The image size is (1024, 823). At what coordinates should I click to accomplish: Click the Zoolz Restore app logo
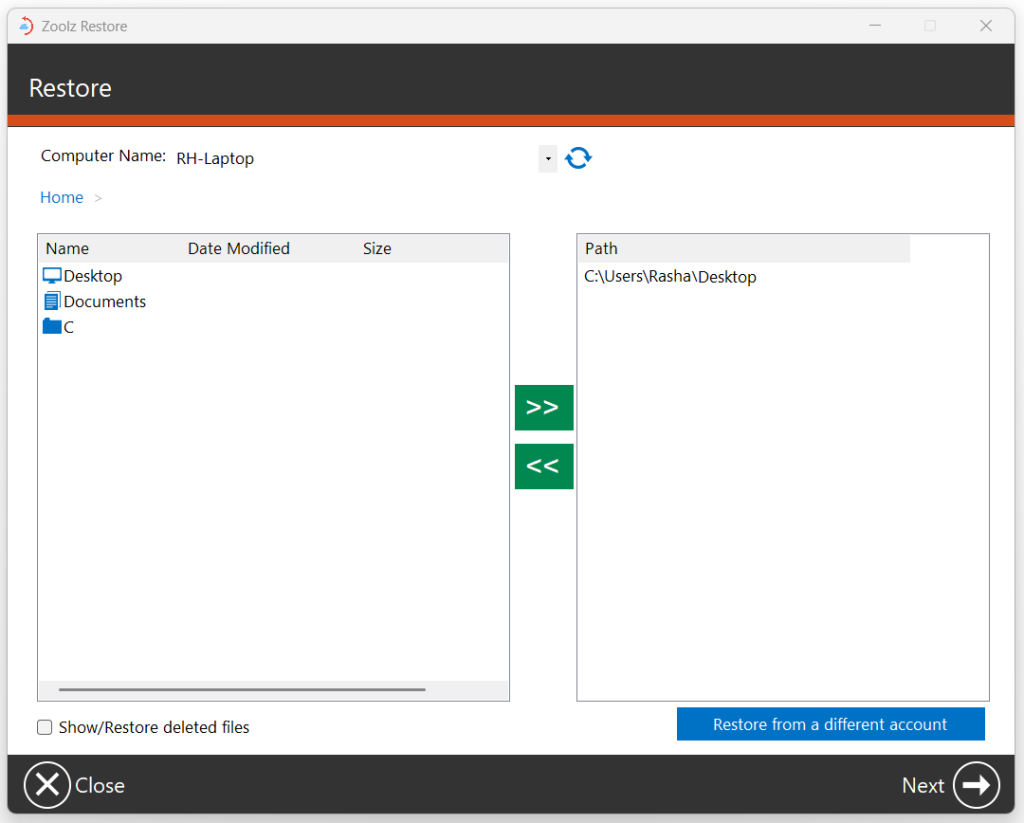[x=26, y=26]
